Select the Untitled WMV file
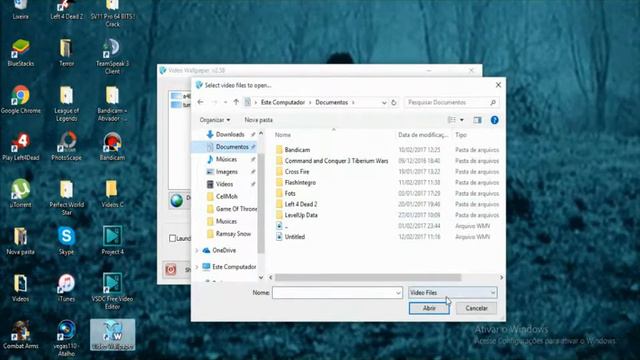Viewport: 640px width, 360px height. (x=294, y=237)
